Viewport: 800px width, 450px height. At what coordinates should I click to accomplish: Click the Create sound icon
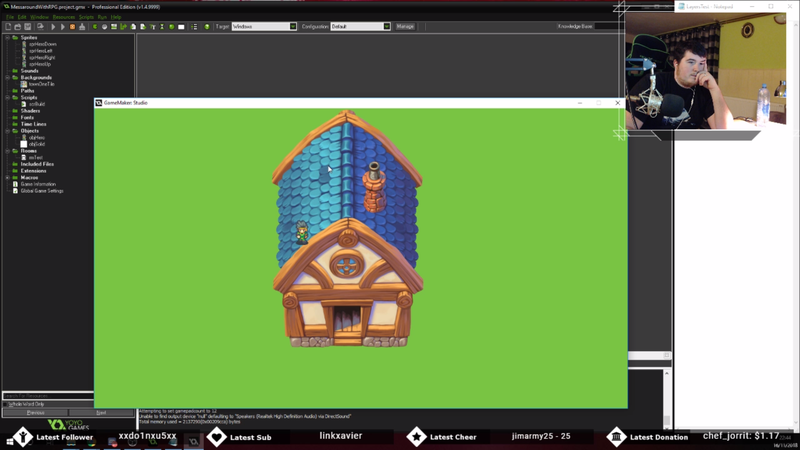pyautogui.click(x=105, y=27)
